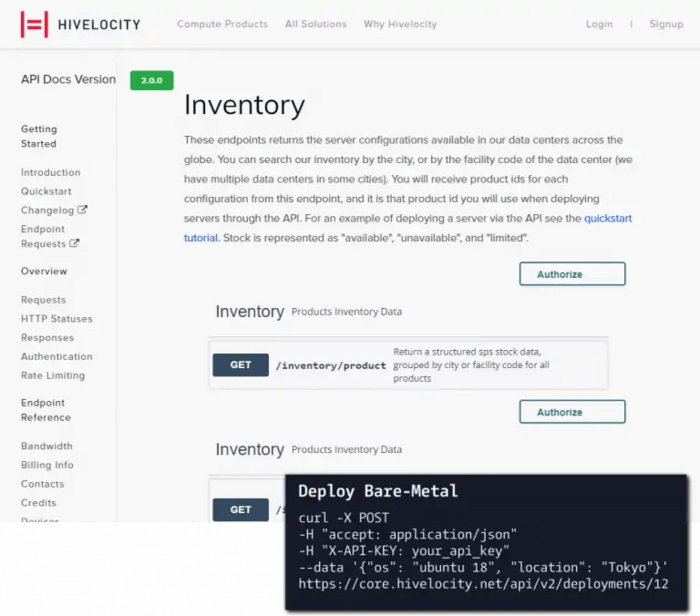Click the main Inventory page title
Image resolution: width=700 pixels, height=616 pixels.
(x=244, y=105)
